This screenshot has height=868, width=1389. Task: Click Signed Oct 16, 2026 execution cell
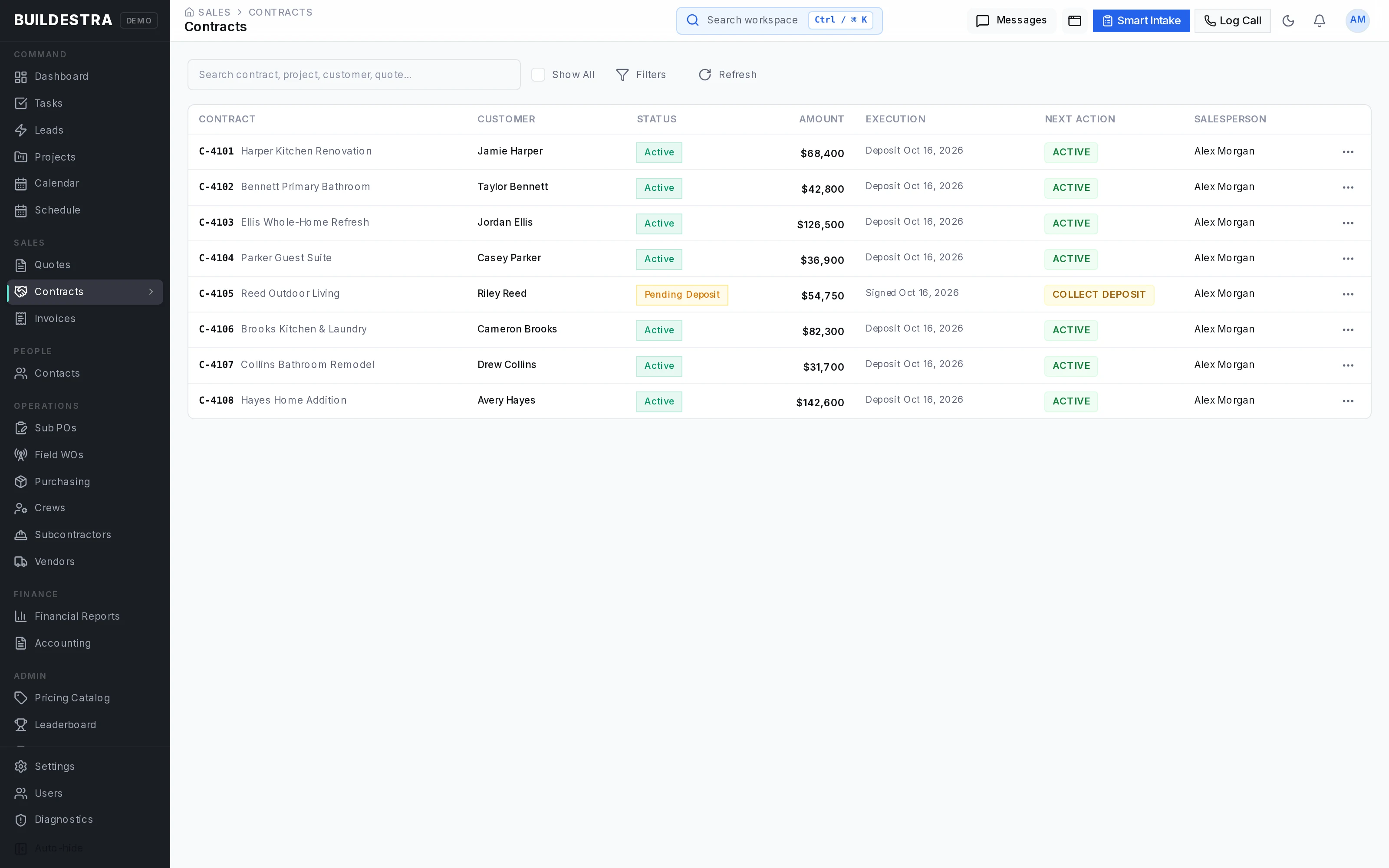(912, 293)
